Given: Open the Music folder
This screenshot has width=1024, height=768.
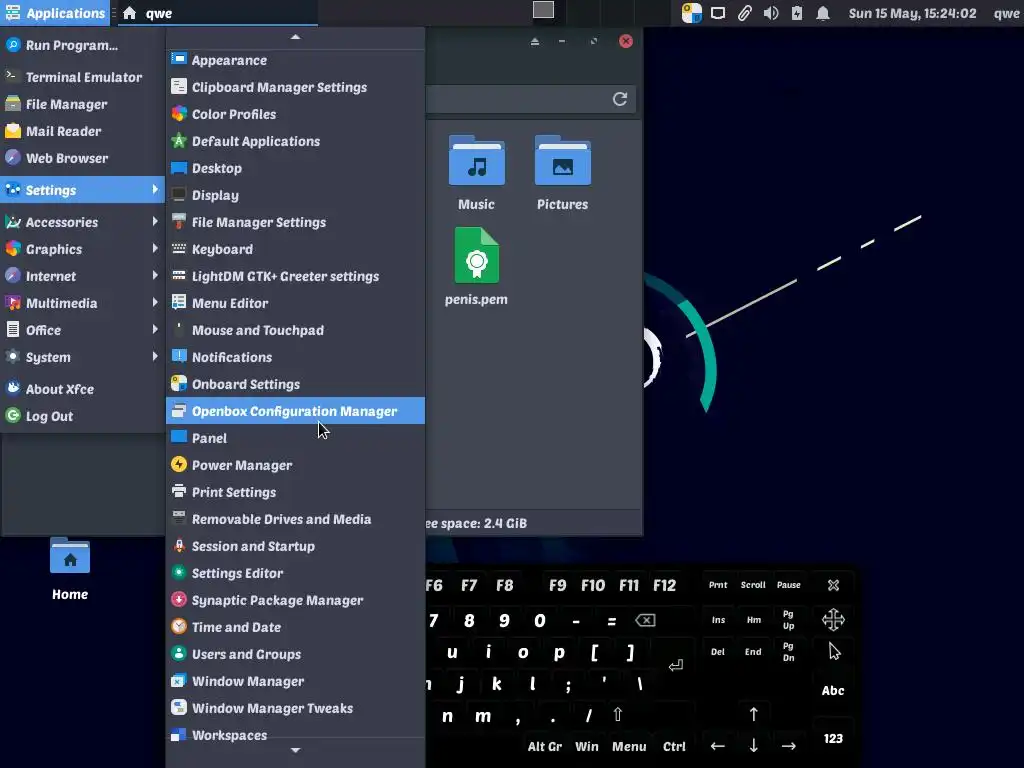Looking at the screenshot, I should [476, 173].
